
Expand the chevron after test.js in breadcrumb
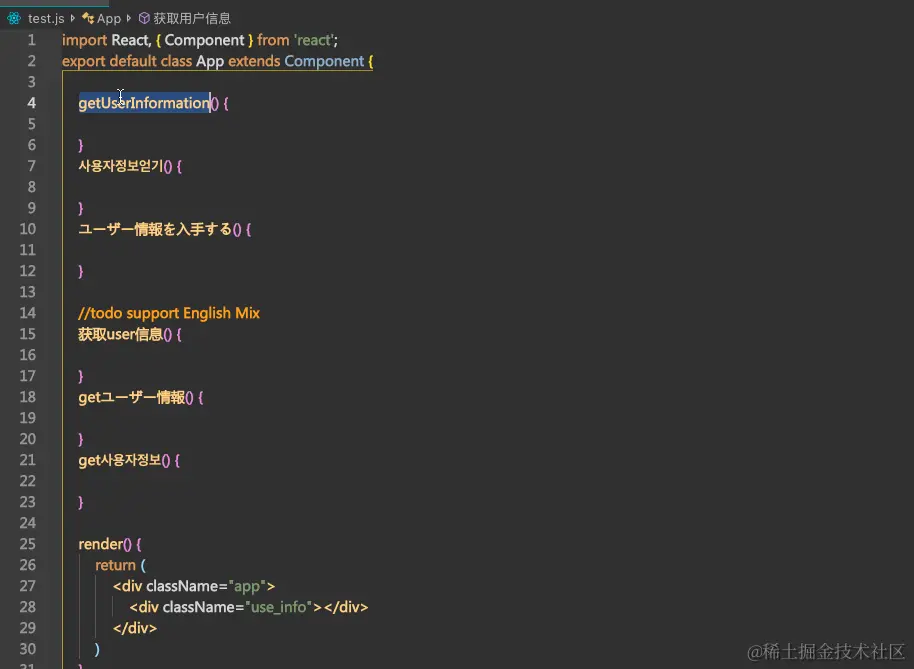click(x=72, y=17)
